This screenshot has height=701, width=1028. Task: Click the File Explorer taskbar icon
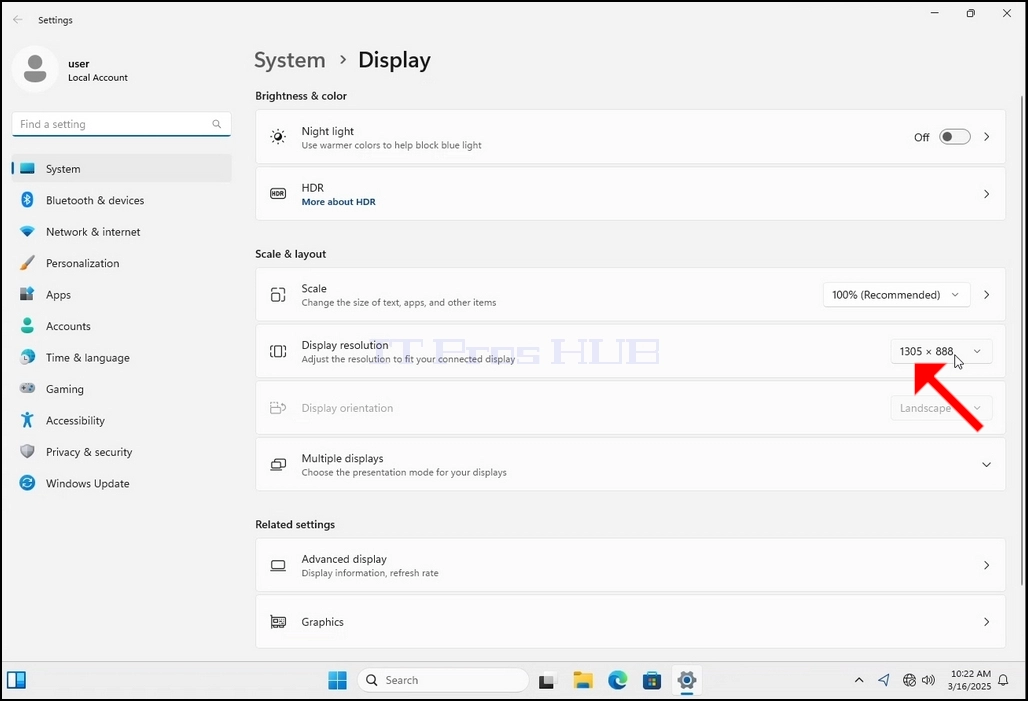[582, 680]
